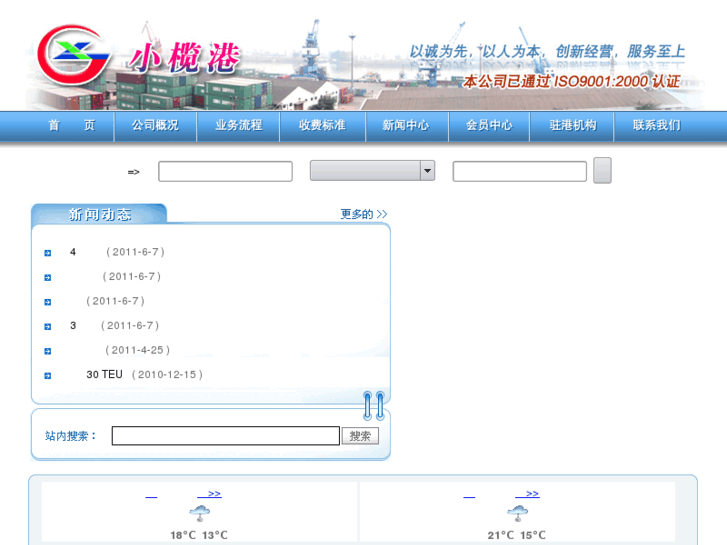Click the 搜索 search button
The image size is (727, 545).
tap(360, 436)
